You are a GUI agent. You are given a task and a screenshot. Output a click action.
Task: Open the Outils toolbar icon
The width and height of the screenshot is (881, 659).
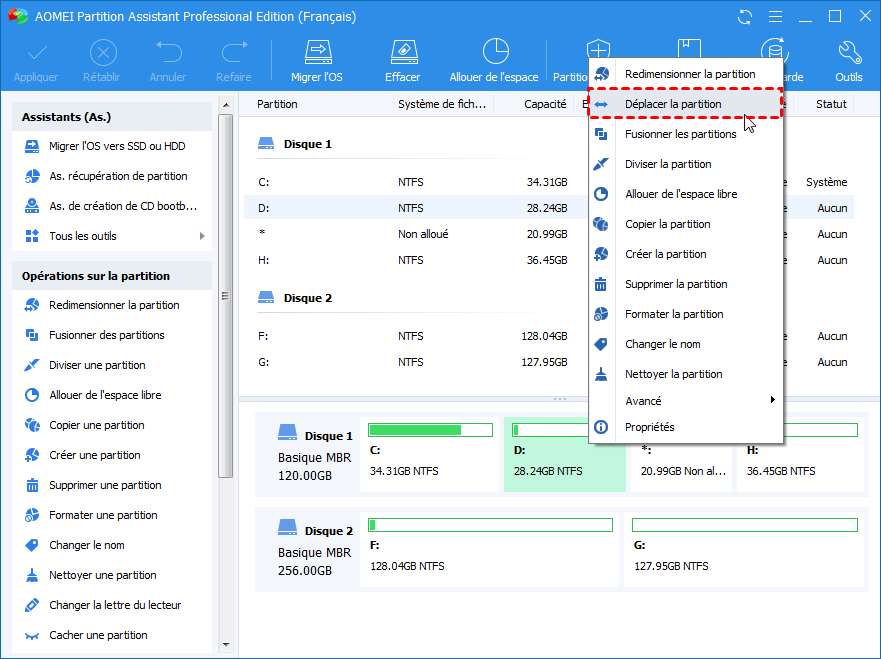(x=849, y=61)
